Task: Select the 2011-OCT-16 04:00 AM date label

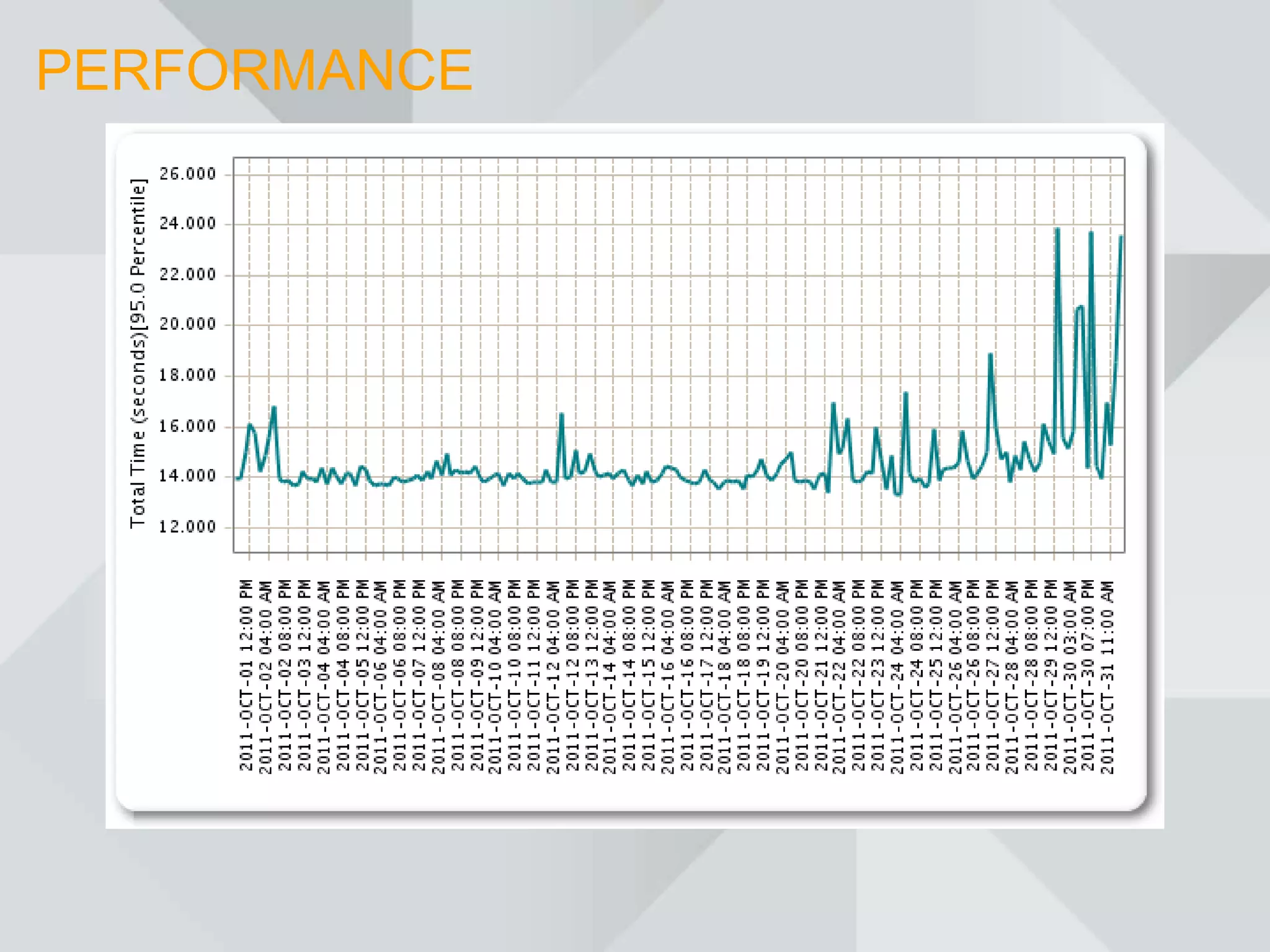Action: (667, 676)
